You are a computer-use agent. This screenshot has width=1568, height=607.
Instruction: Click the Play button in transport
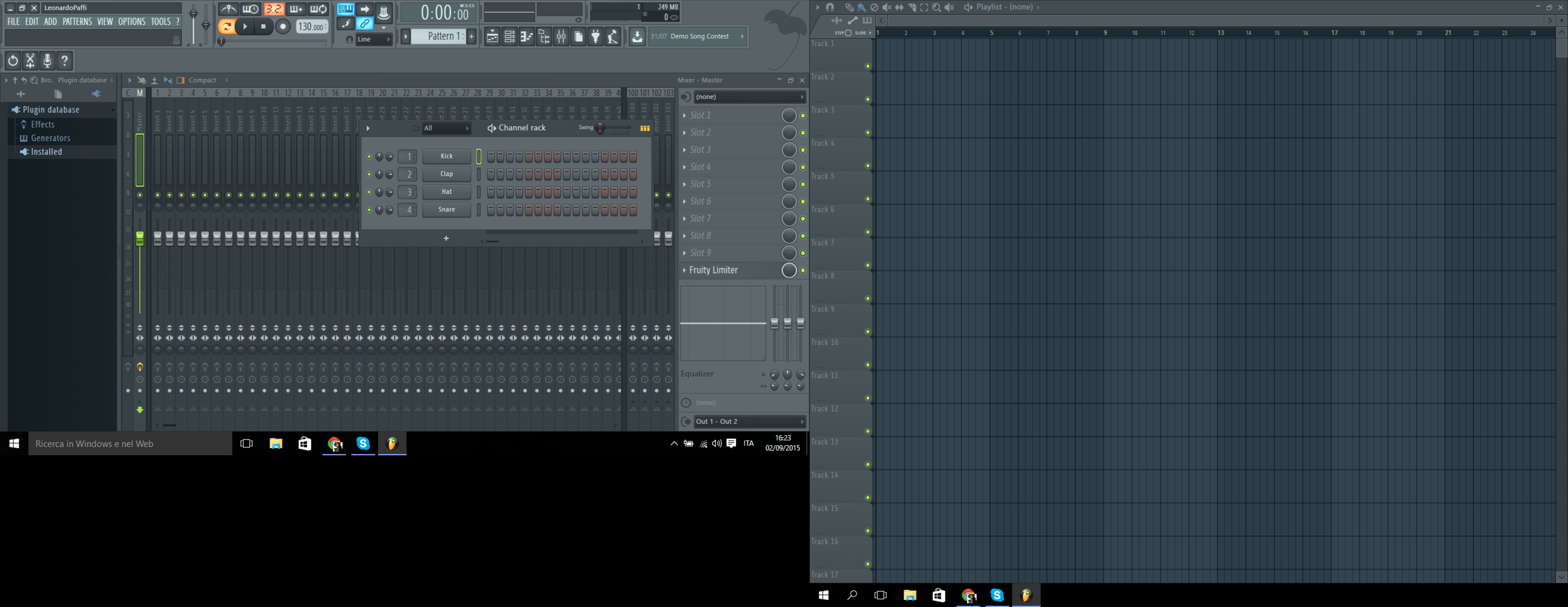click(x=245, y=26)
